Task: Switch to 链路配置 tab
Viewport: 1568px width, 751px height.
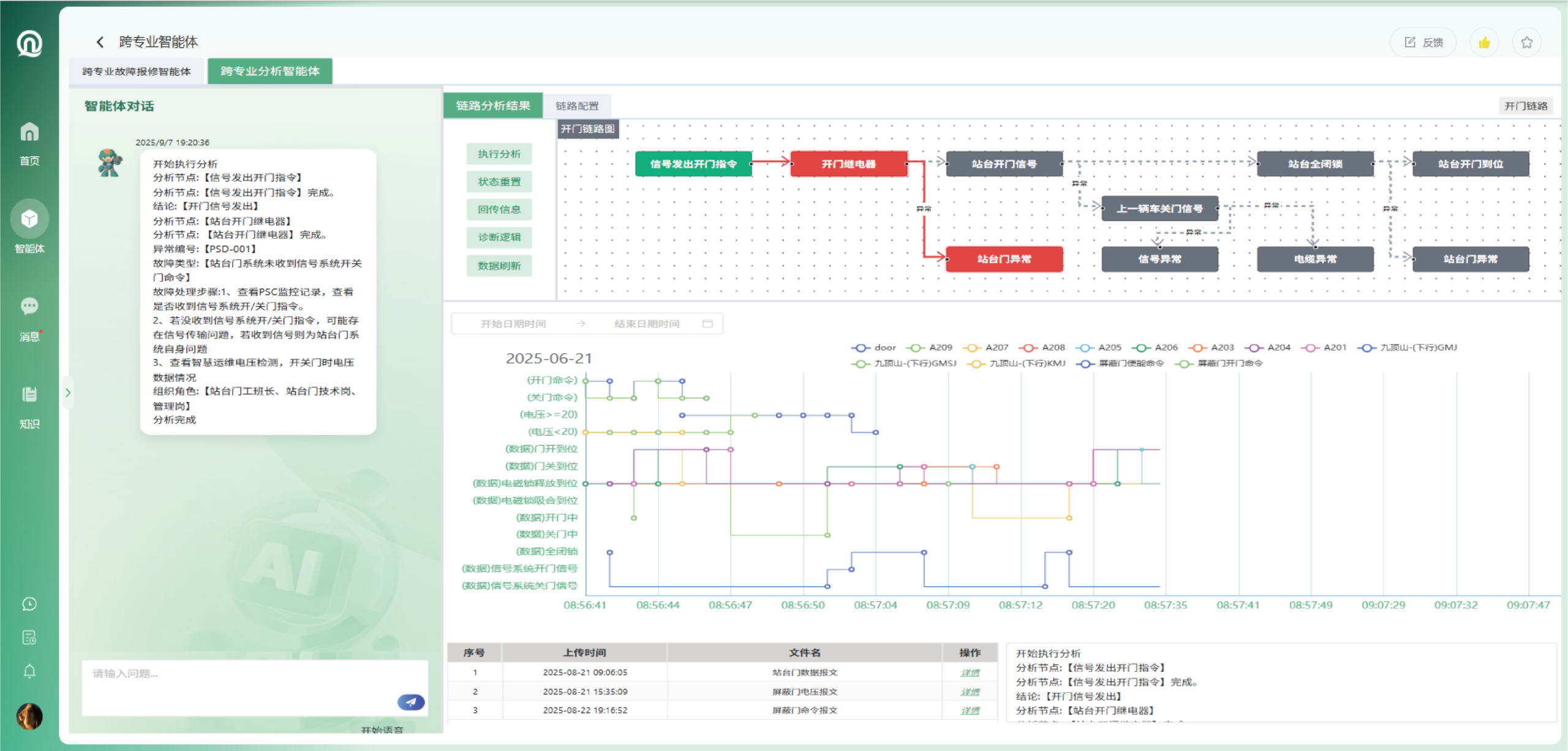Action: [577, 106]
